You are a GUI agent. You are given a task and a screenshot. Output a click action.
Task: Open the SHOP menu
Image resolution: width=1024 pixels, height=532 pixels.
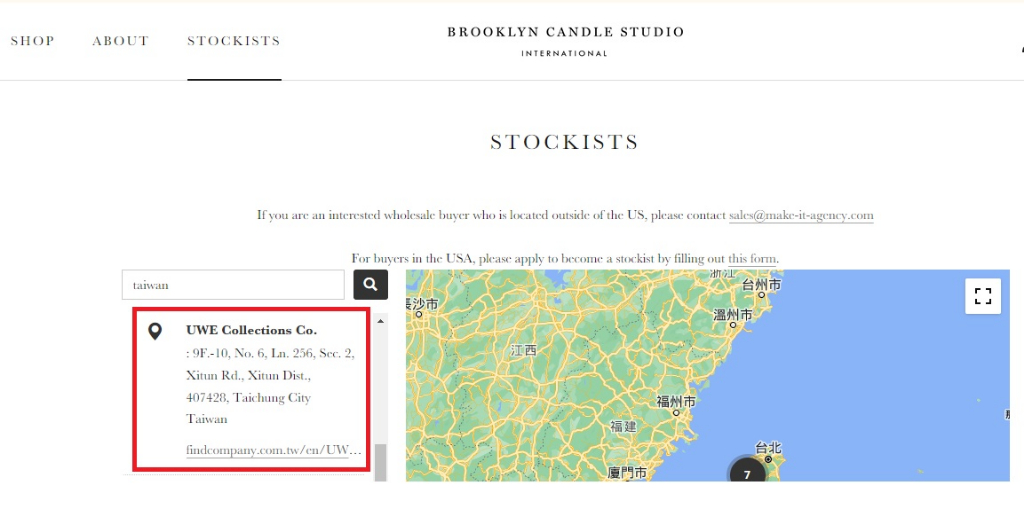[33, 41]
